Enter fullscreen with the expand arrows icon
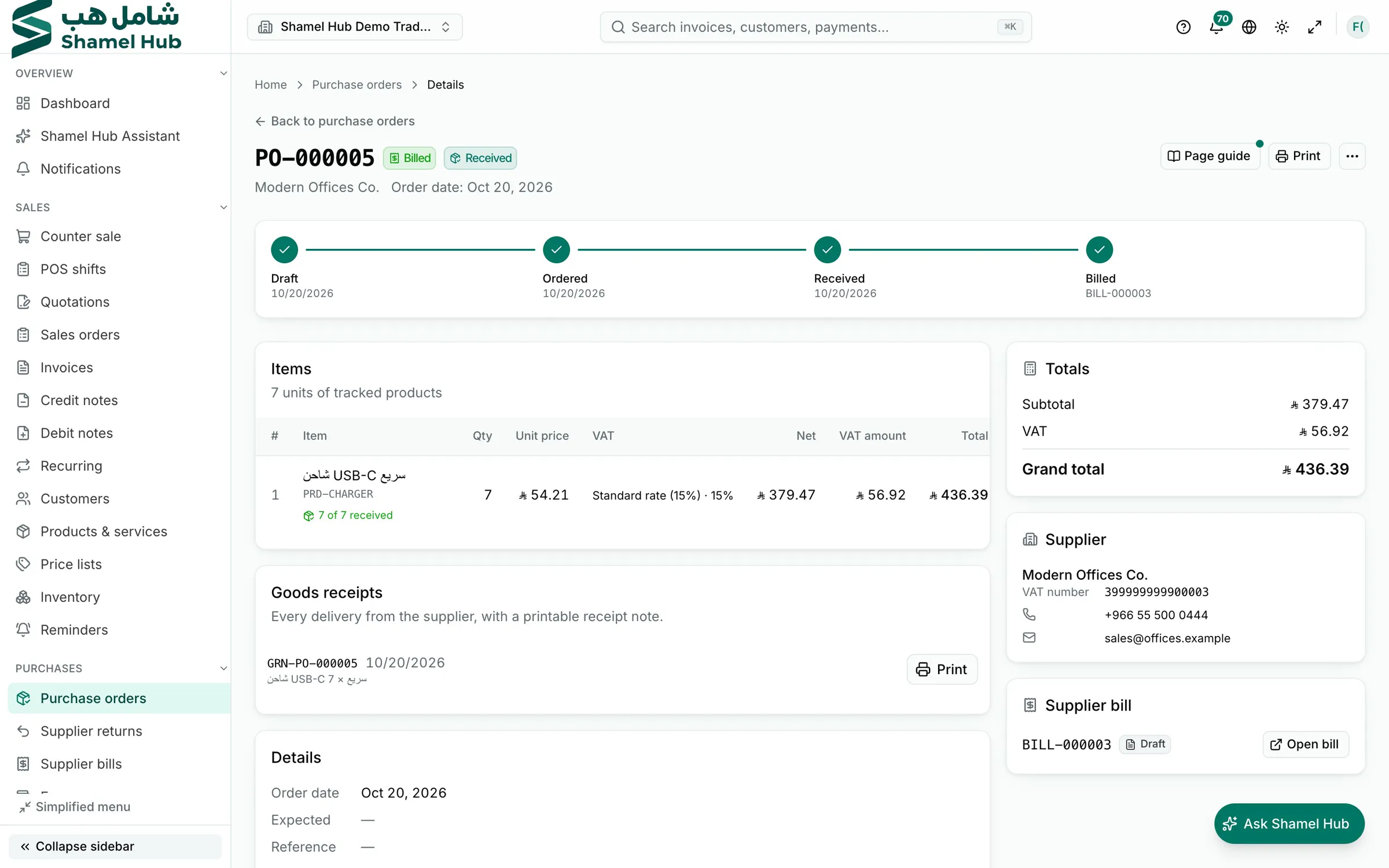1389x868 pixels. [x=1314, y=27]
